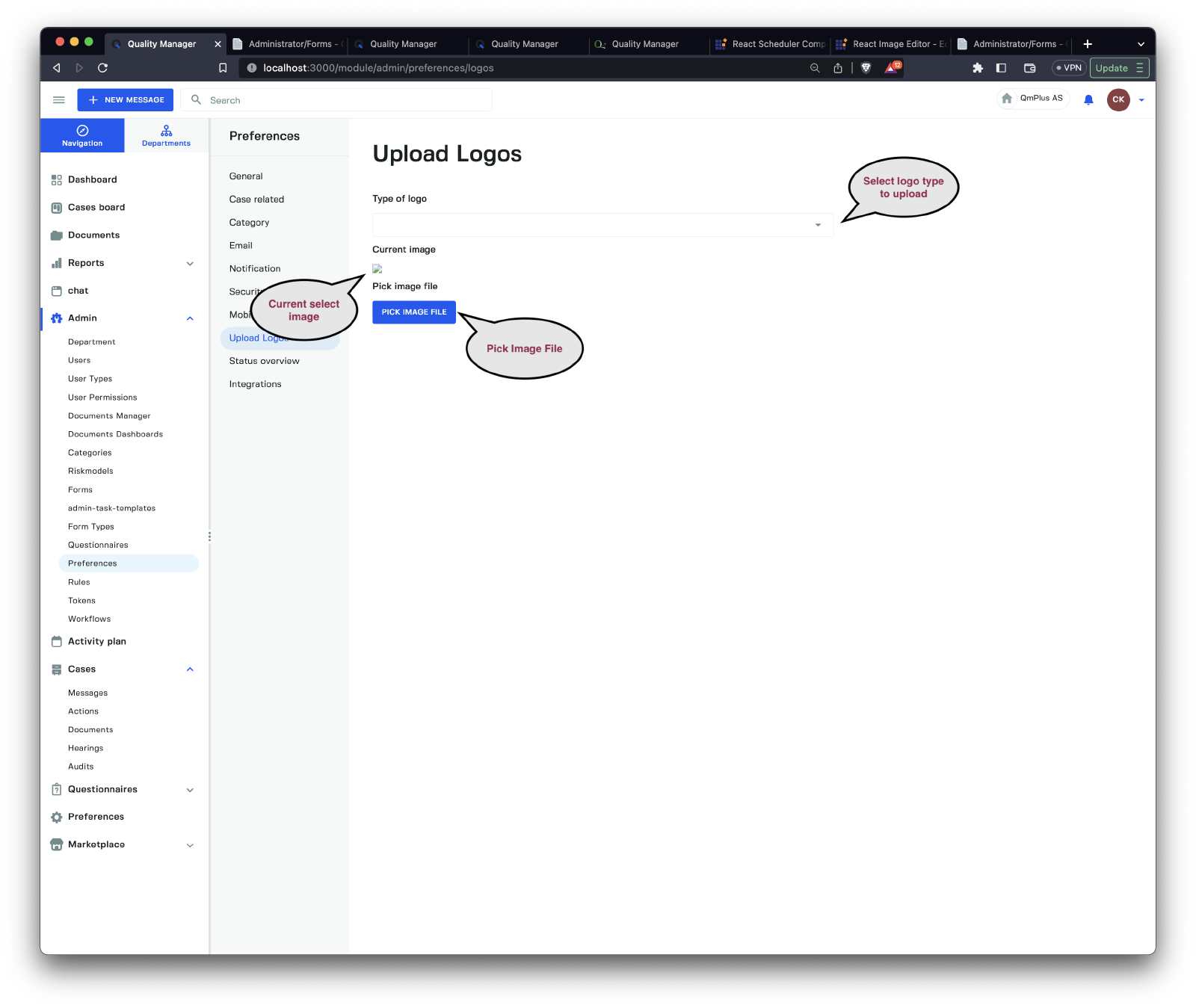Viewport: 1196px width, 1008px height.
Task: Expand the Reports section
Action: (190, 264)
